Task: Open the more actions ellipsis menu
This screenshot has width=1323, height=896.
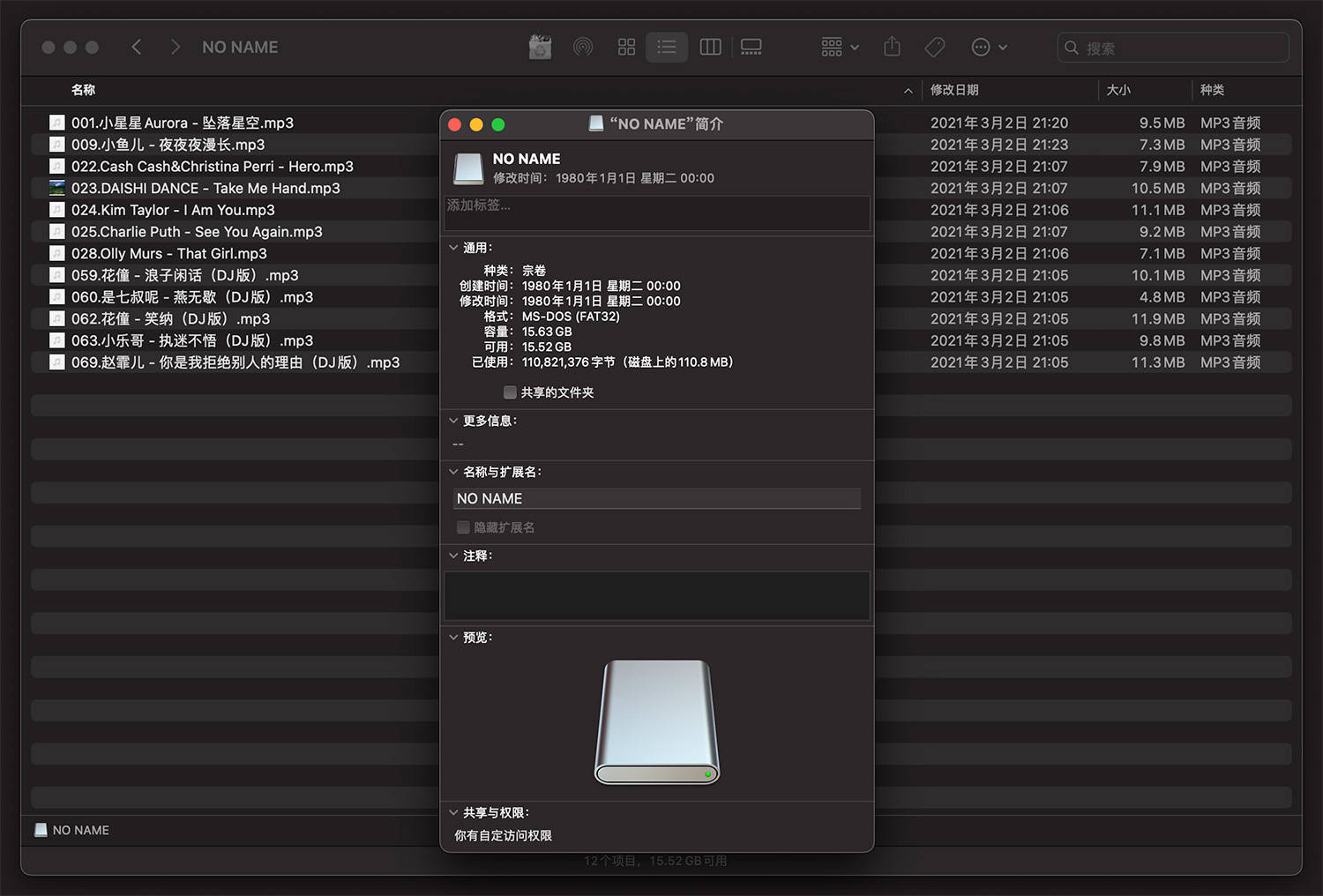Action: point(989,48)
